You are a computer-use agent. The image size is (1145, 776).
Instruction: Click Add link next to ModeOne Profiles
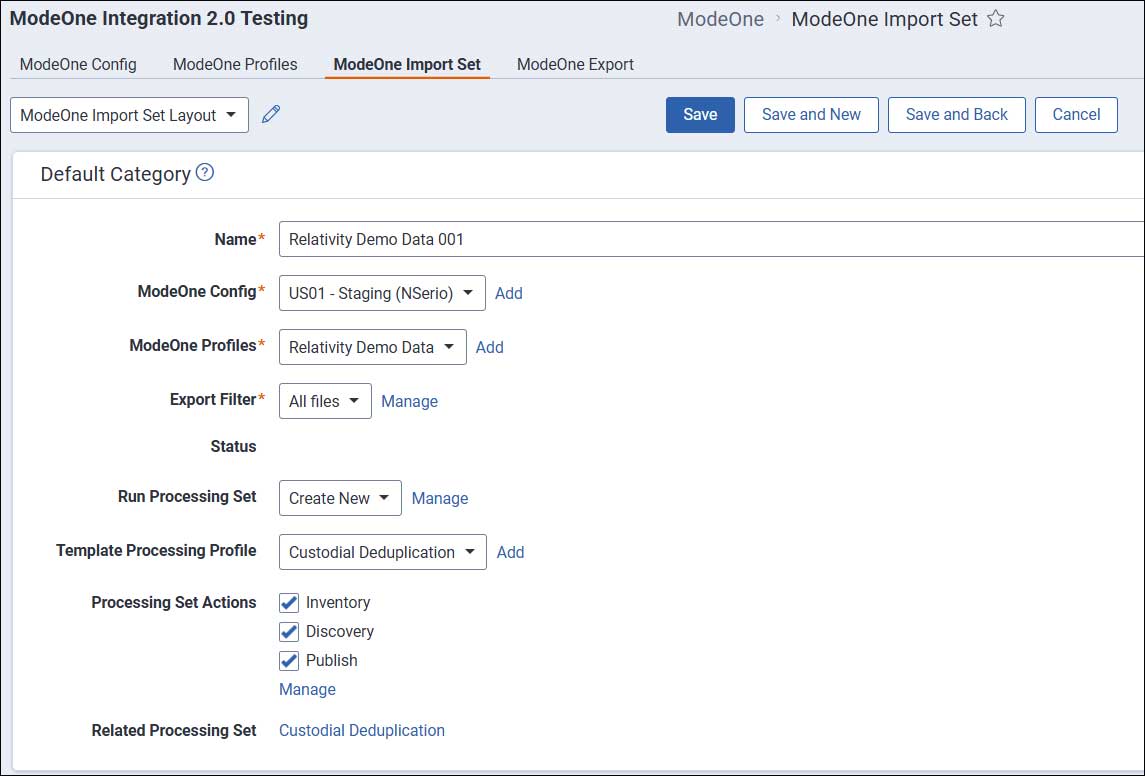(490, 347)
